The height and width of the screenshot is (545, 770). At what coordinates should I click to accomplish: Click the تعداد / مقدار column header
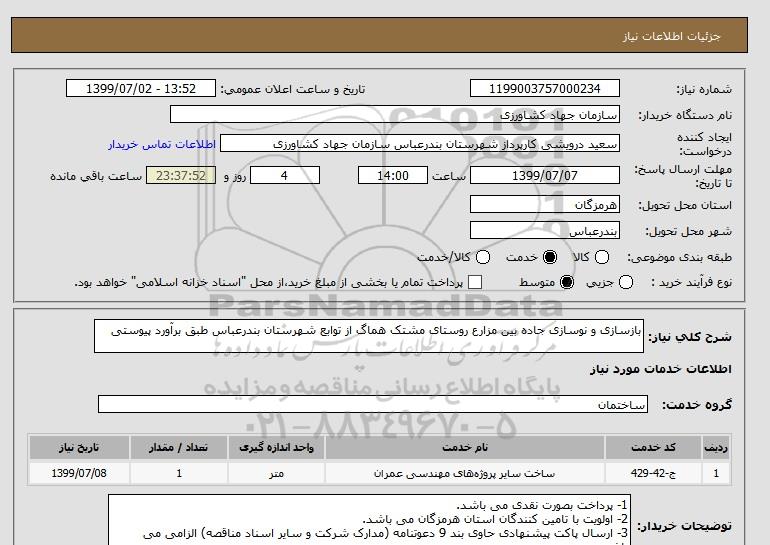pyautogui.click(x=179, y=447)
